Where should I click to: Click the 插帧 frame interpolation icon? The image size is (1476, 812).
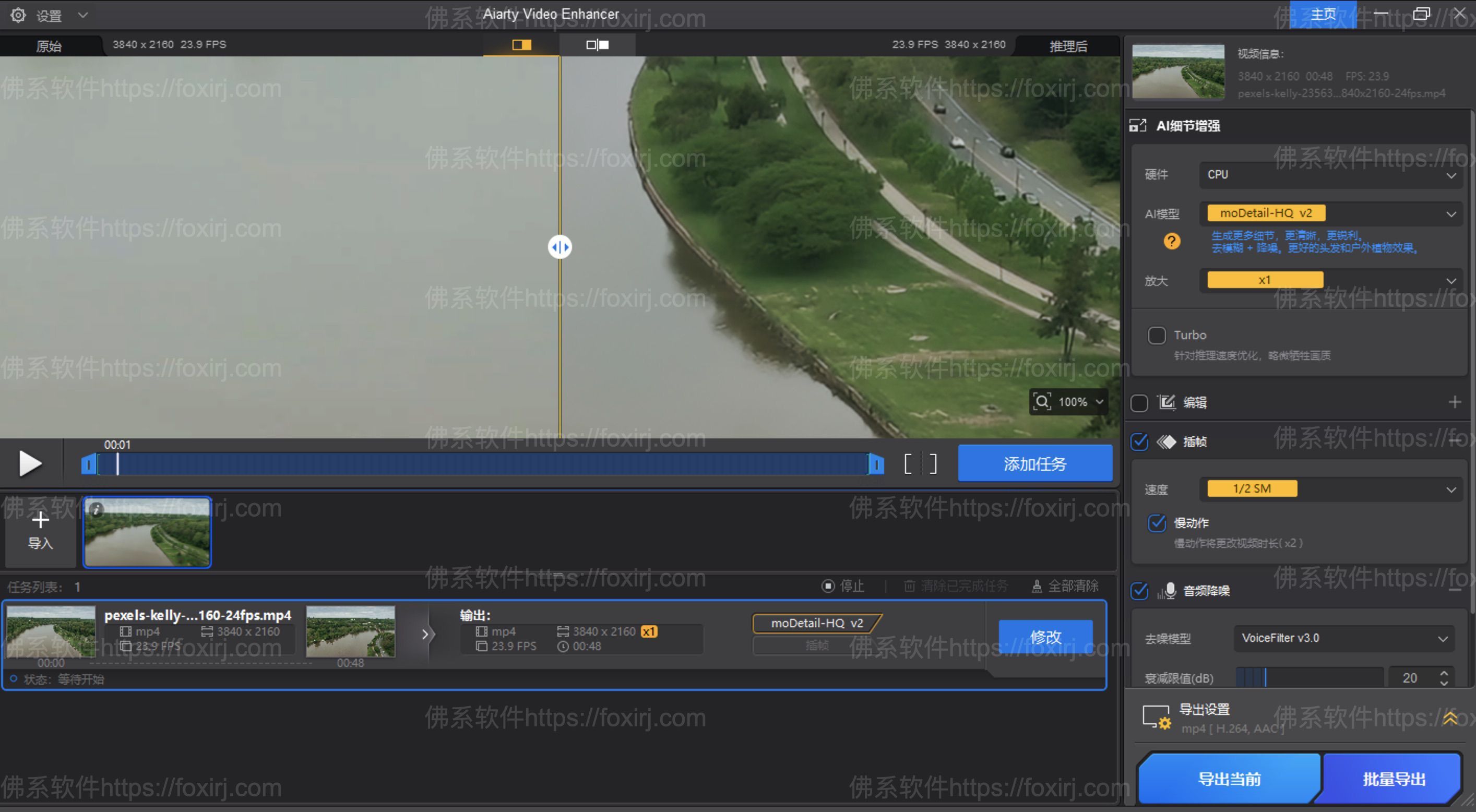pos(1168,442)
